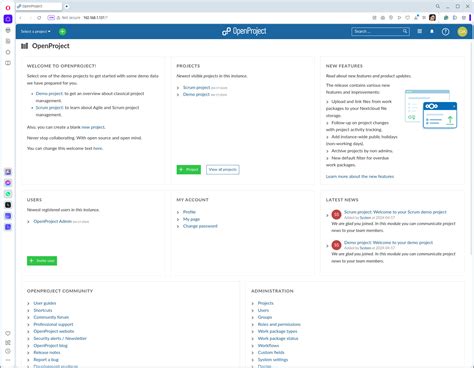
Task: Open the modules grid menu icon
Action: (x=420, y=31)
